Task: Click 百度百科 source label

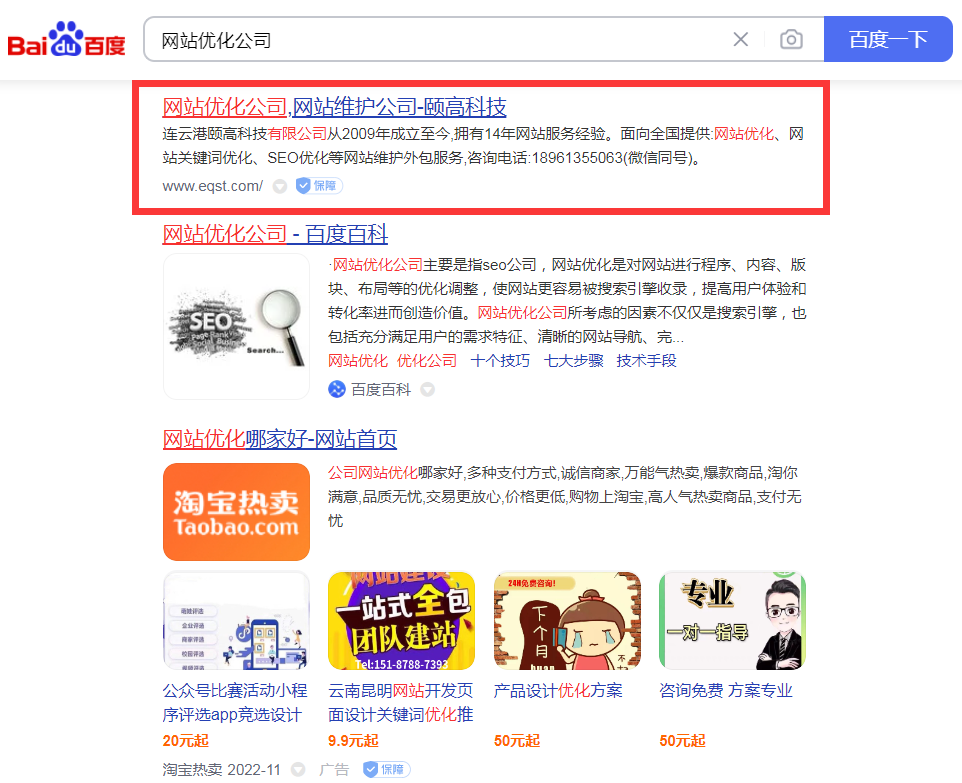Action: click(x=381, y=390)
